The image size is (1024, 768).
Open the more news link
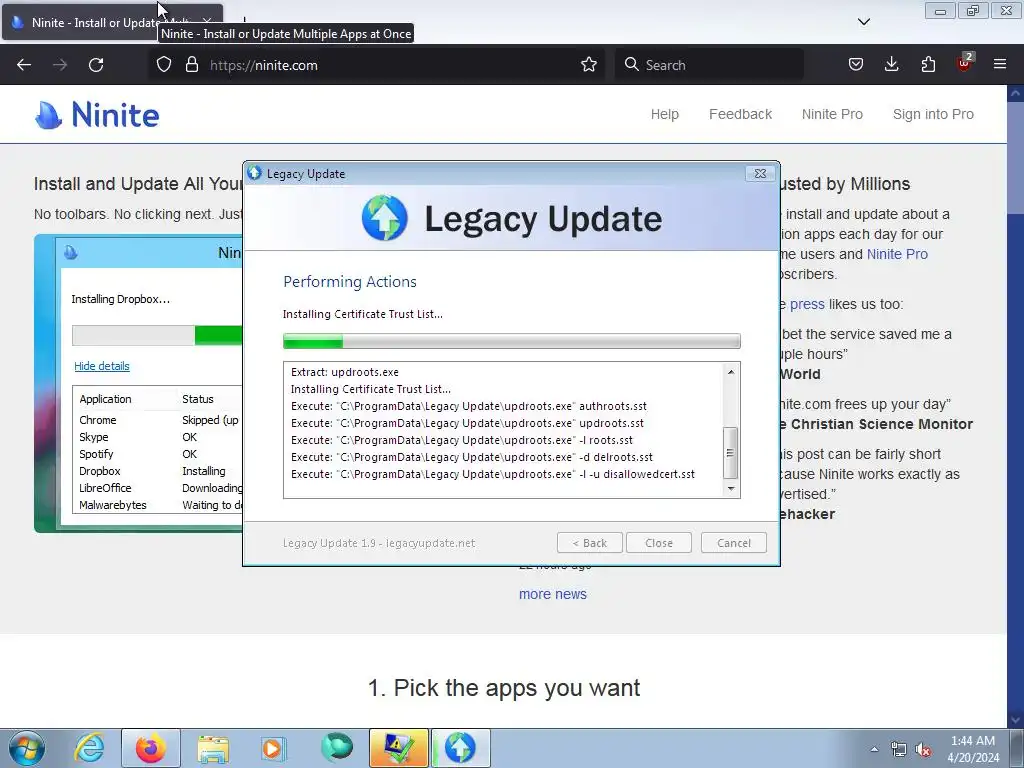pos(552,594)
